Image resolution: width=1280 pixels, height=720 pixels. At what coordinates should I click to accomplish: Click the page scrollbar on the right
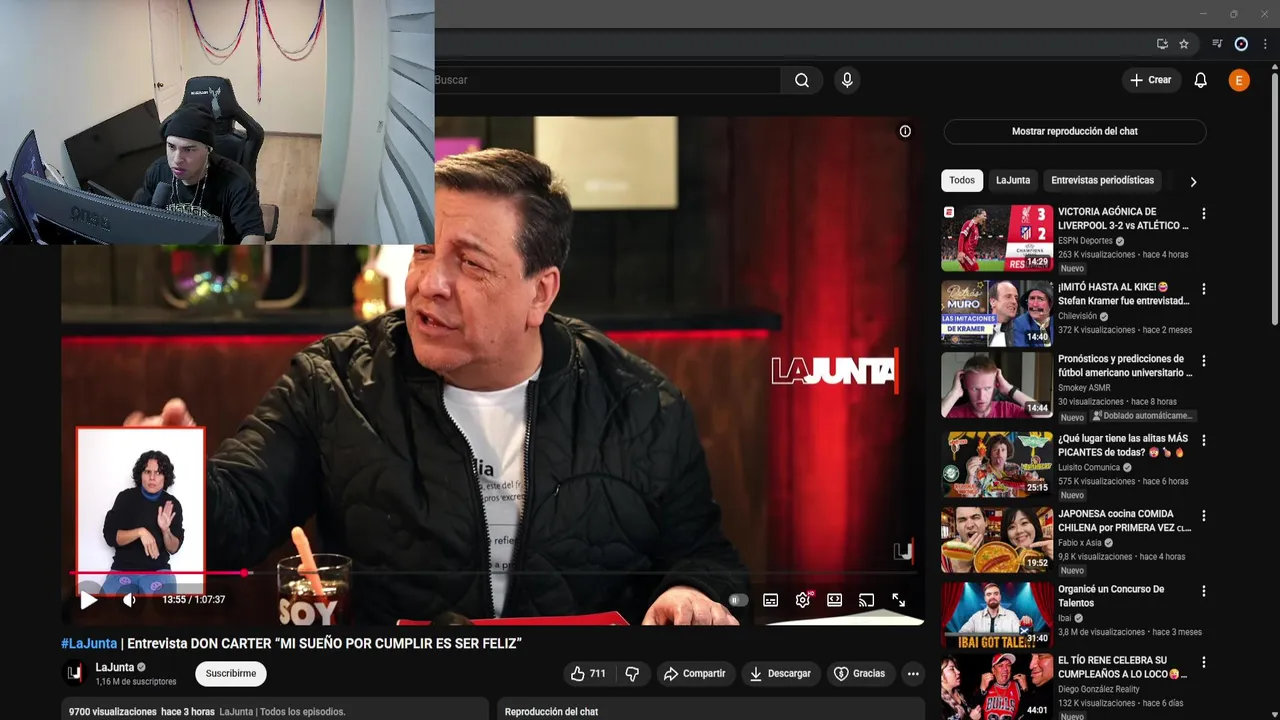[x=1274, y=200]
